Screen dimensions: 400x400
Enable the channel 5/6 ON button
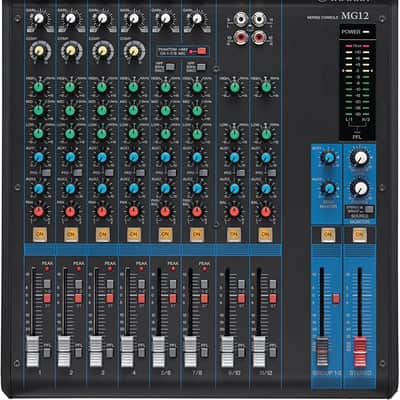tap(165, 235)
